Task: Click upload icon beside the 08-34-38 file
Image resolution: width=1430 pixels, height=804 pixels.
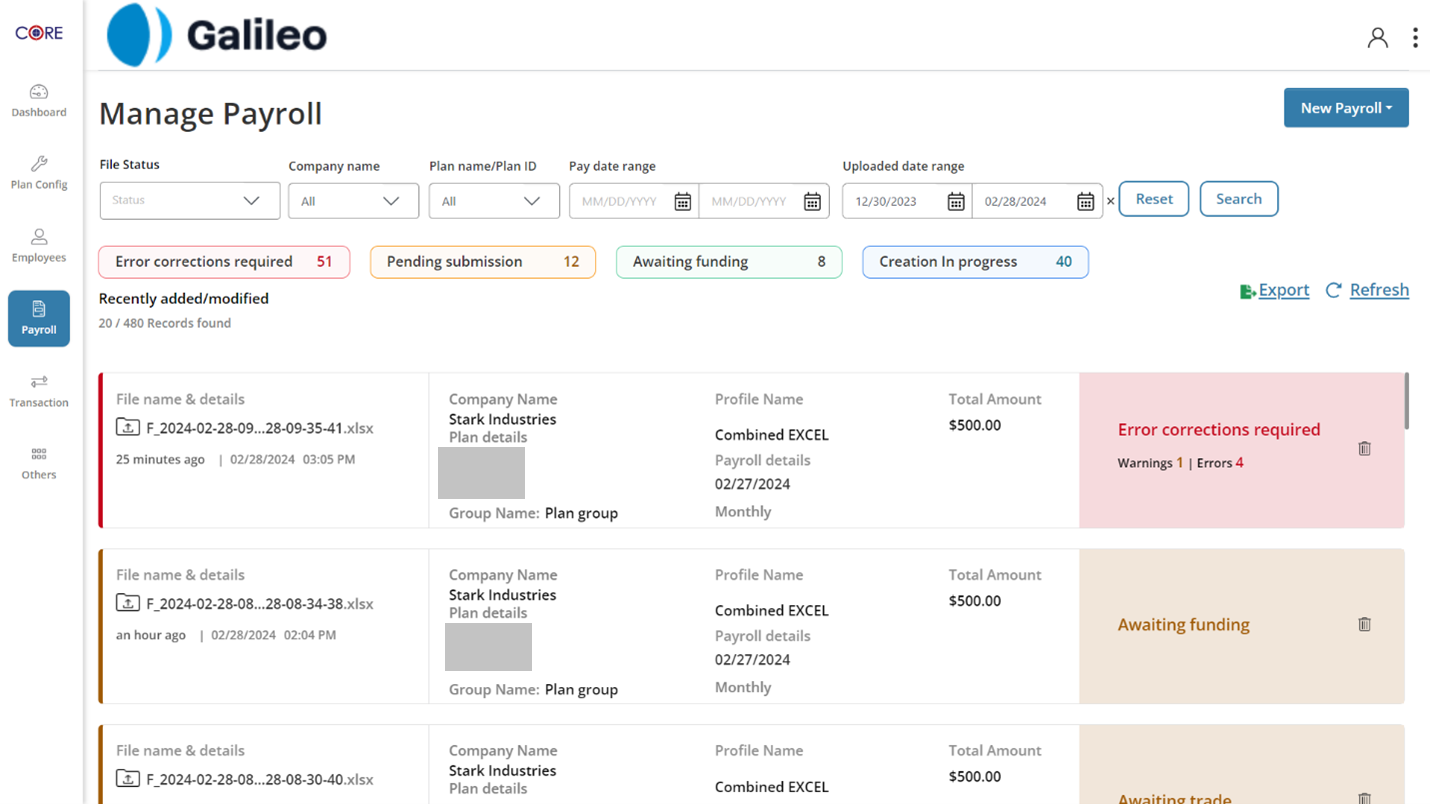Action: (128, 603)
